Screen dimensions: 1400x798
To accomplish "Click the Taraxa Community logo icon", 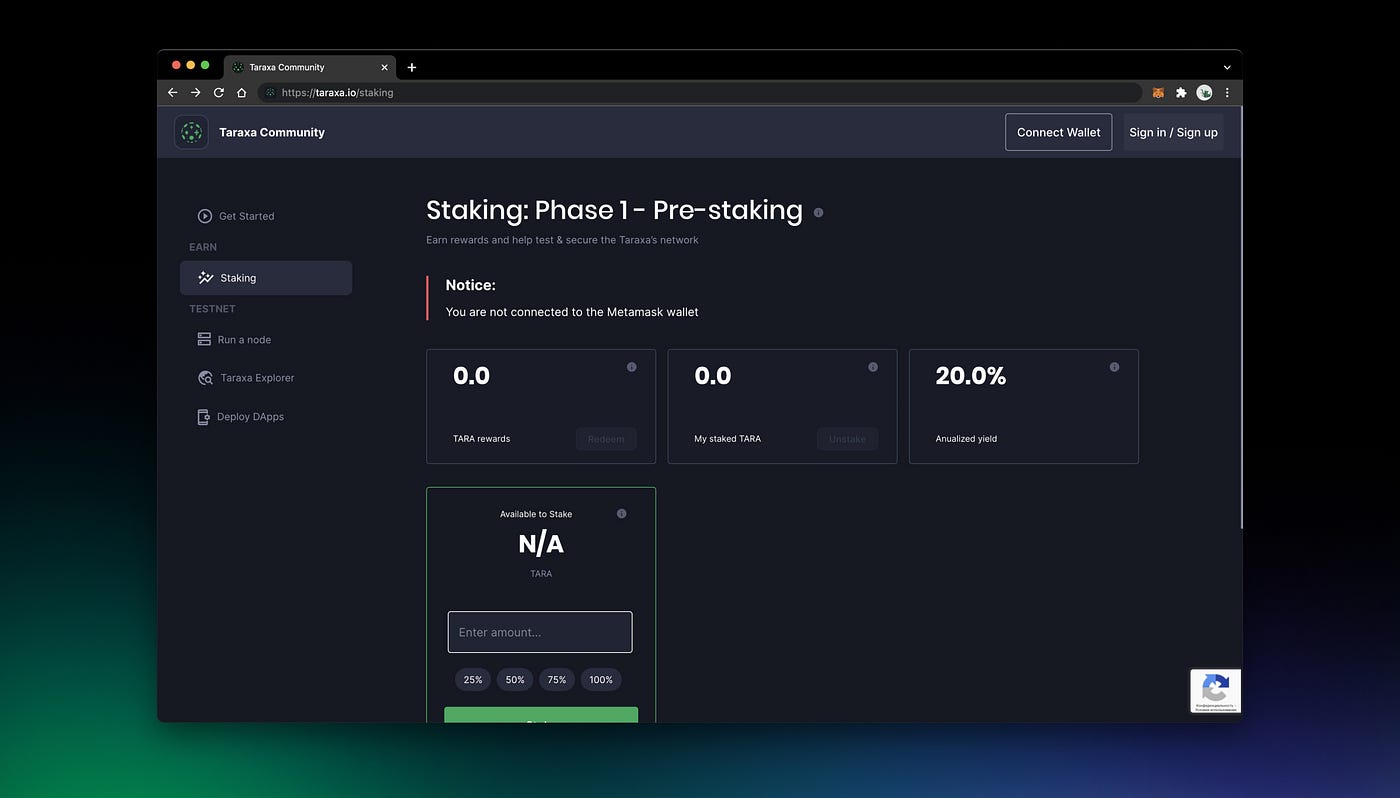I will [x=191, y=132].
